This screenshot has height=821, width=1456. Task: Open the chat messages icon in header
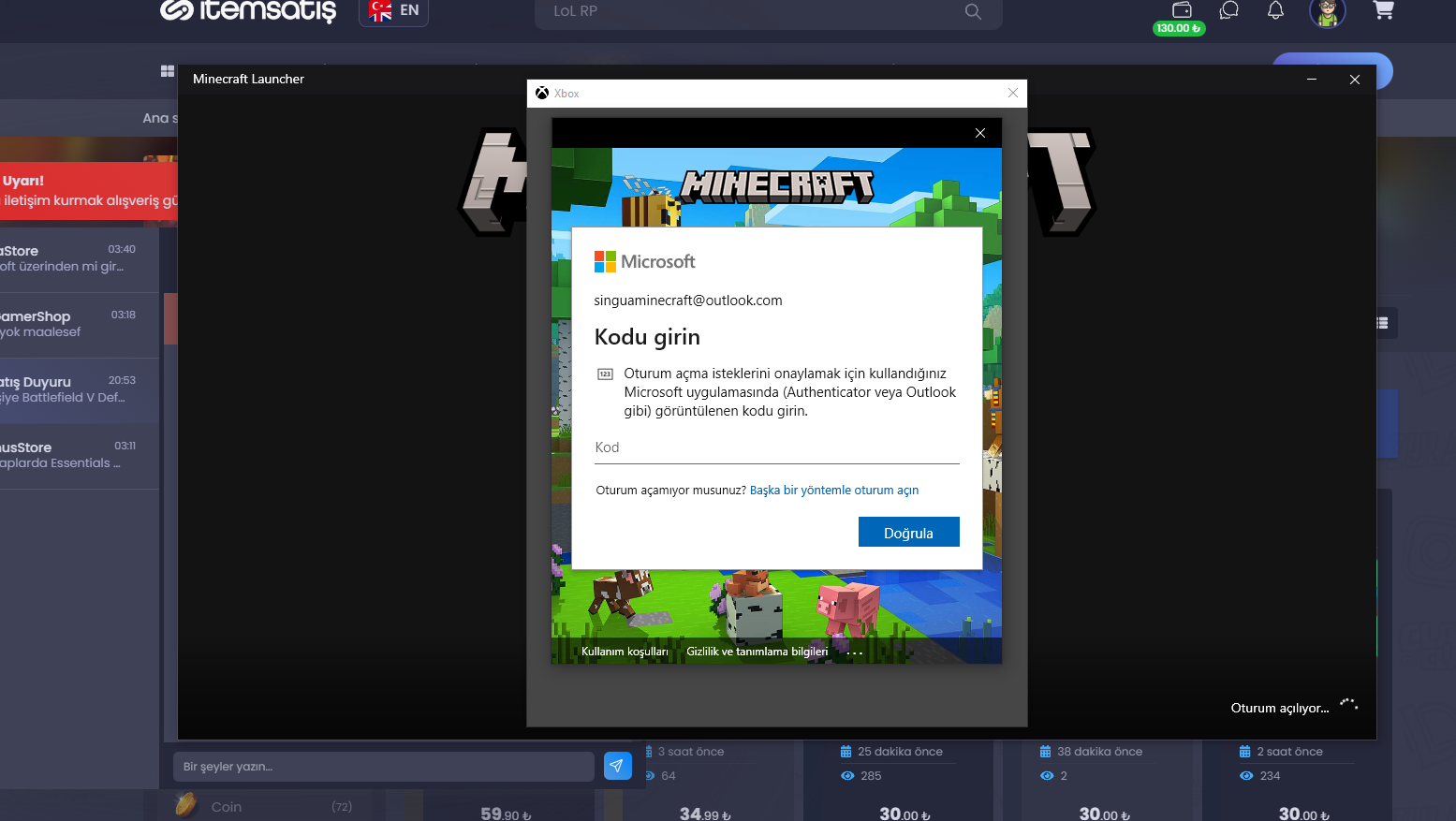[1229, 10]
